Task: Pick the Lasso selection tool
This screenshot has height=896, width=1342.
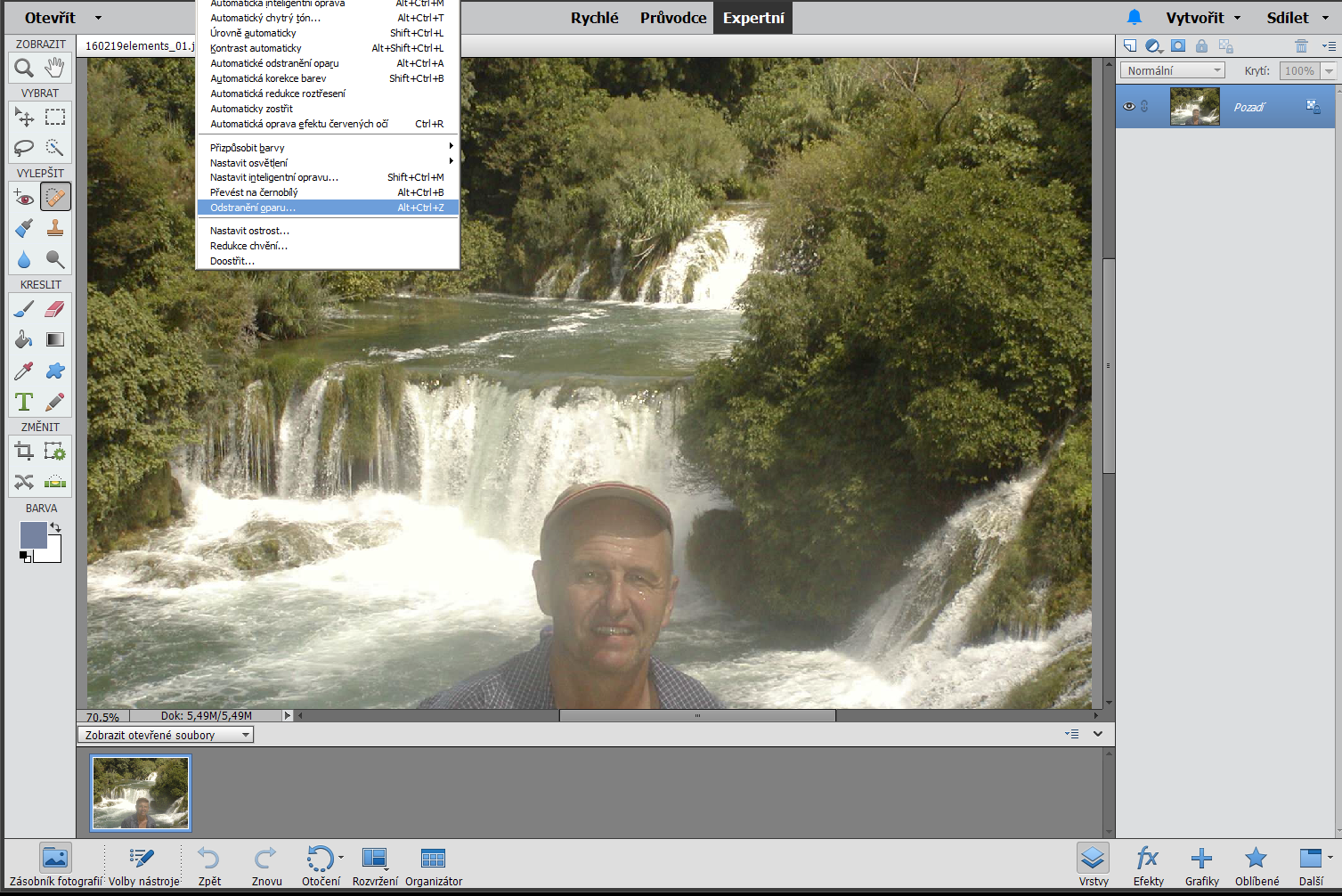Action: pos(24,148)
